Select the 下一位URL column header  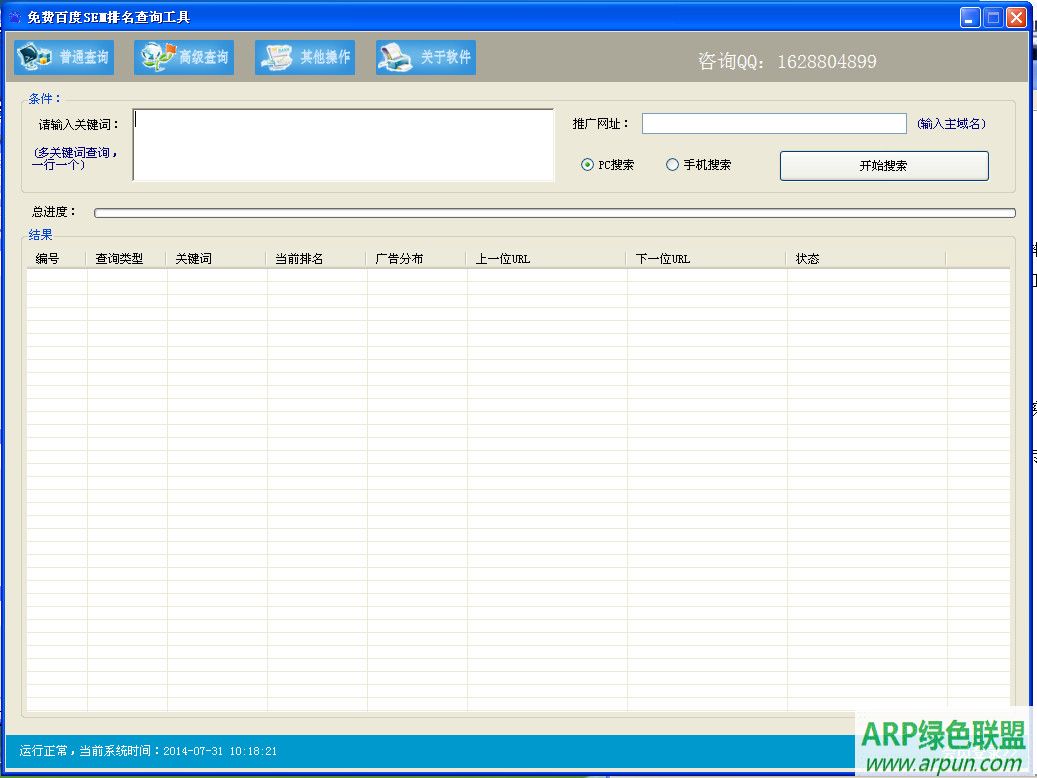[x=706, y=259]
